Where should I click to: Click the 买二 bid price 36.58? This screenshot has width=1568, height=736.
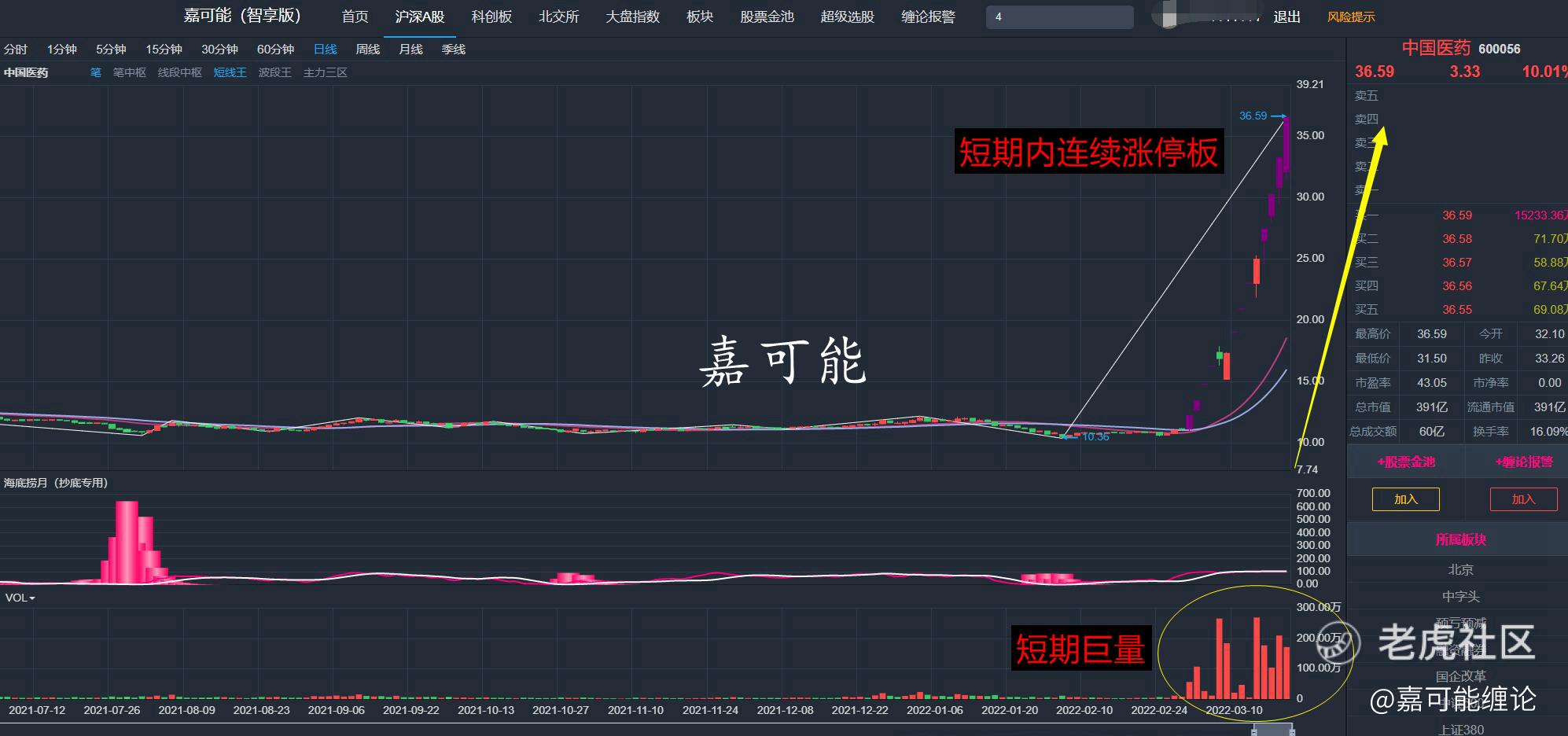click(1457, 239)
